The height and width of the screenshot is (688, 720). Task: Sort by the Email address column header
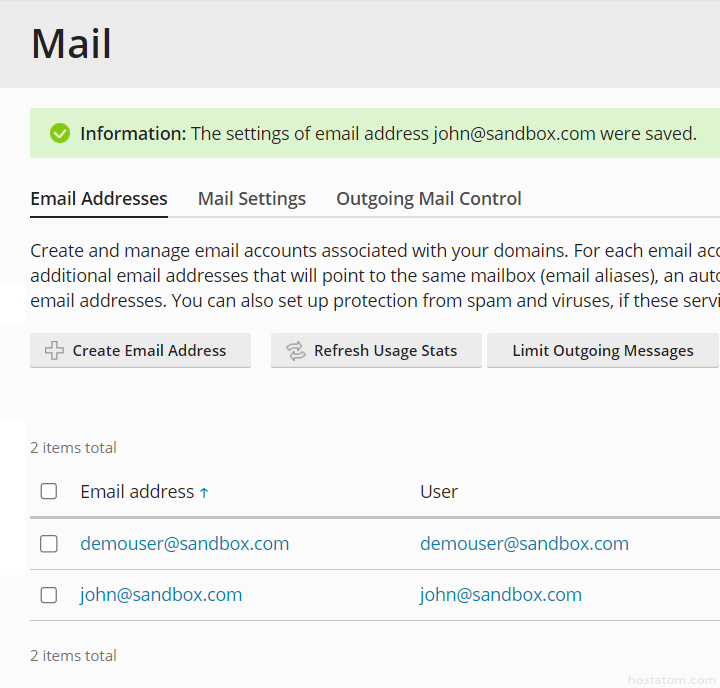click(137, 492)
